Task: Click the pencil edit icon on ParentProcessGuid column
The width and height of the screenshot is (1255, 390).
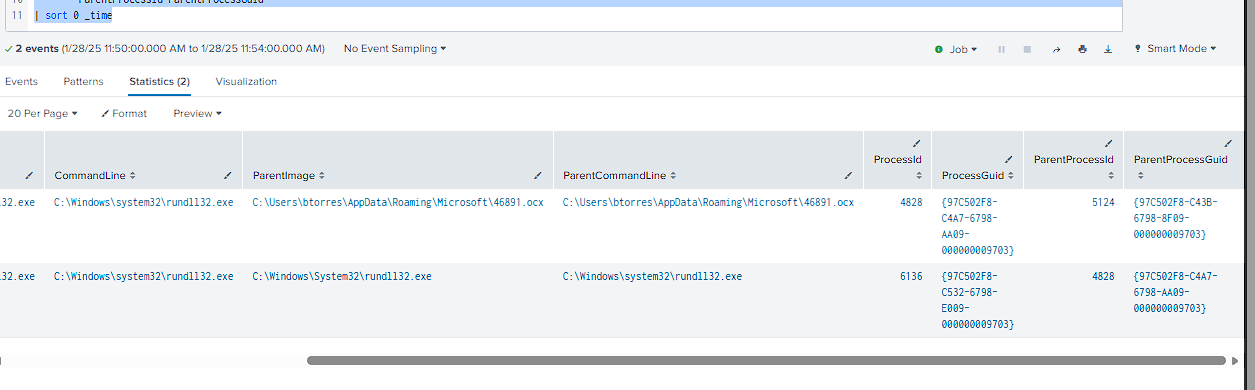Action: click(x=1228, y=144)
